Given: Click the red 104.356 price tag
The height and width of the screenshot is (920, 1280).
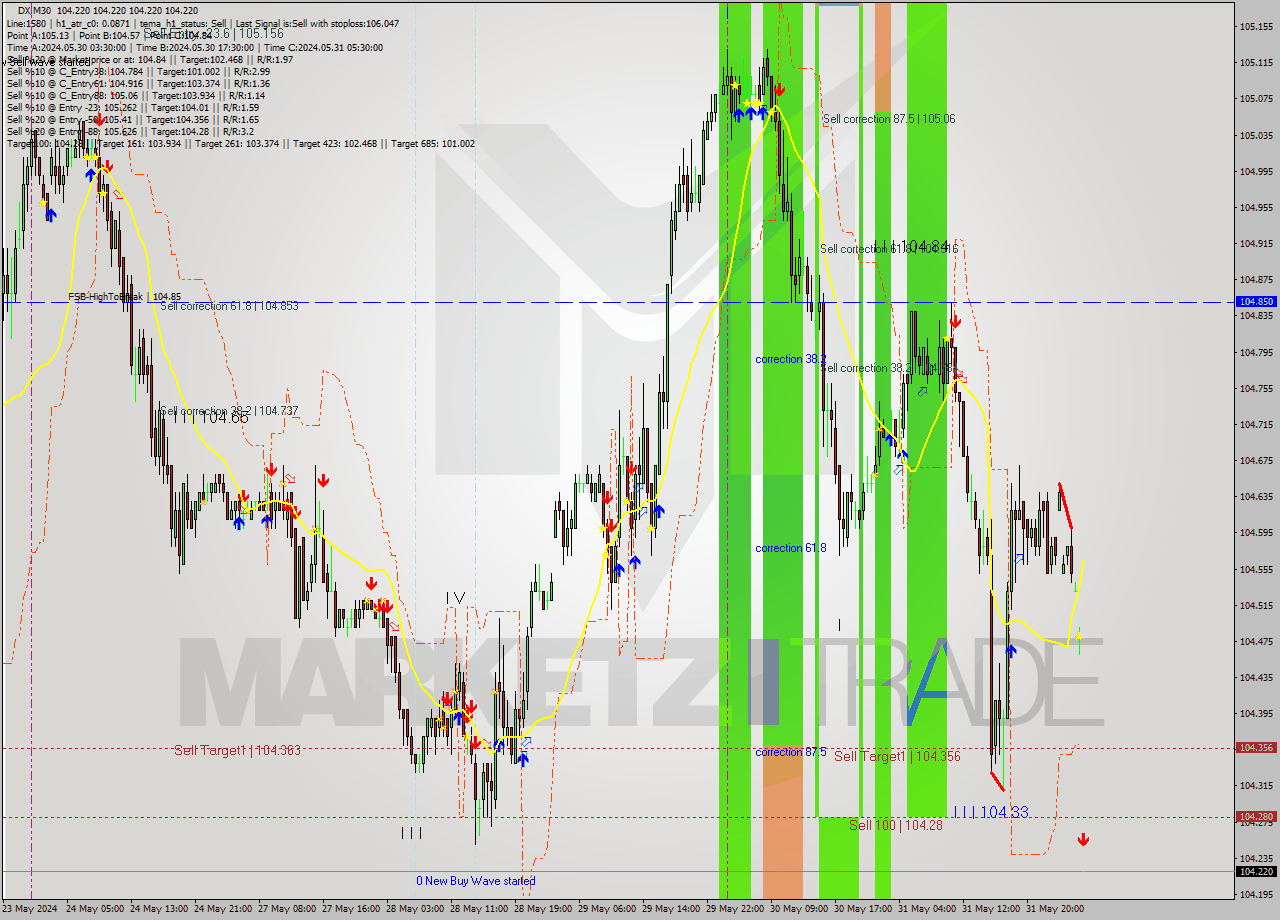Looking at the screenshot, I should tap(1256, 747).
